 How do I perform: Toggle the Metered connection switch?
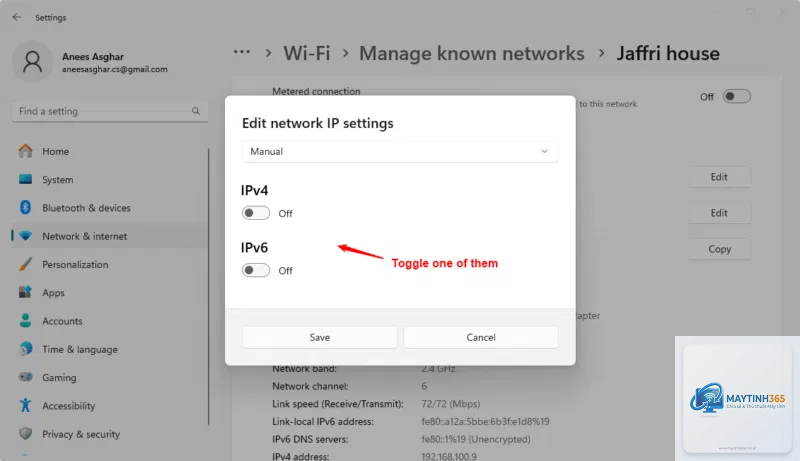pos(737,96)
